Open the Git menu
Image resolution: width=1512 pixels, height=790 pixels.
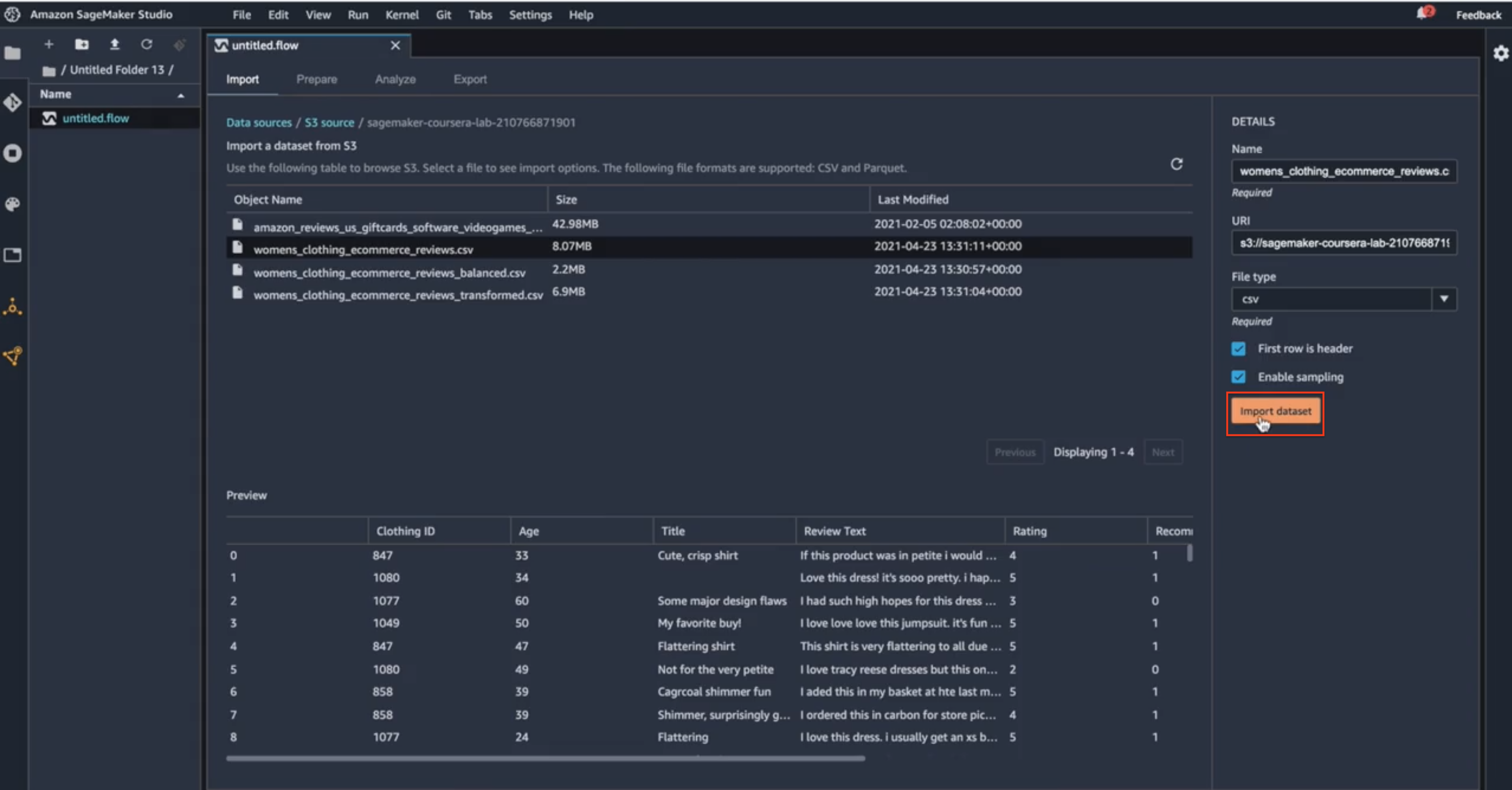(443, 15)
